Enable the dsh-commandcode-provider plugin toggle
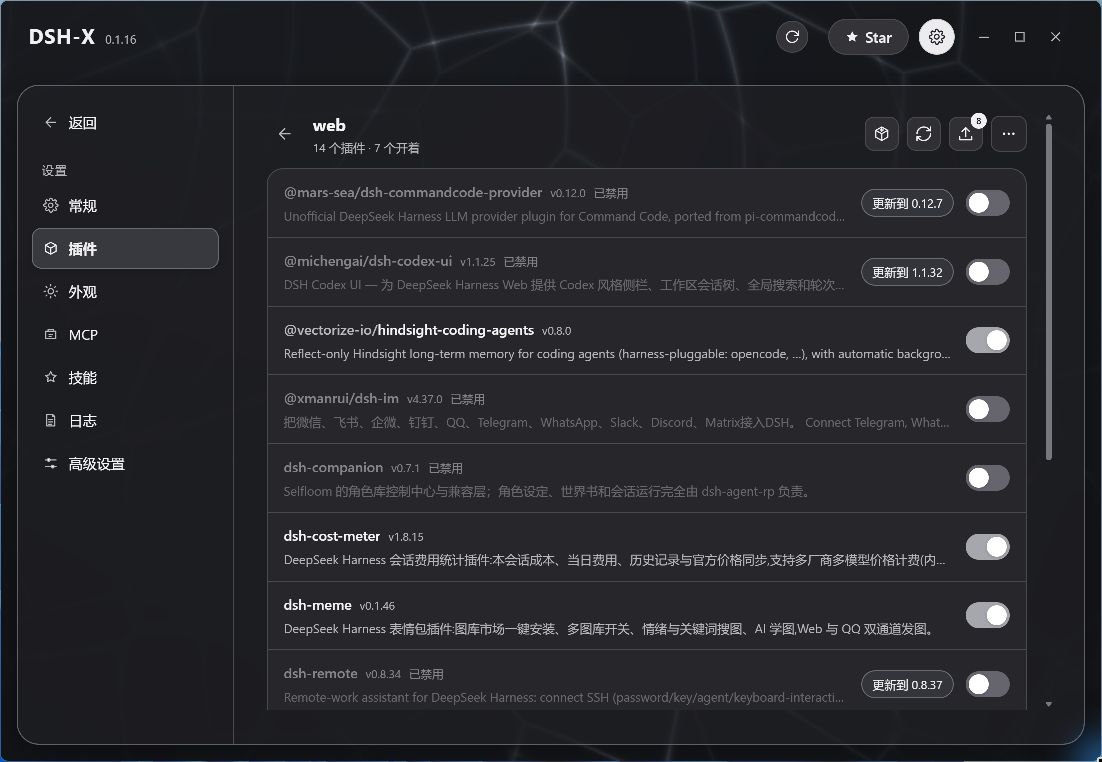The image size is (1102, 762). click(987, 203)
